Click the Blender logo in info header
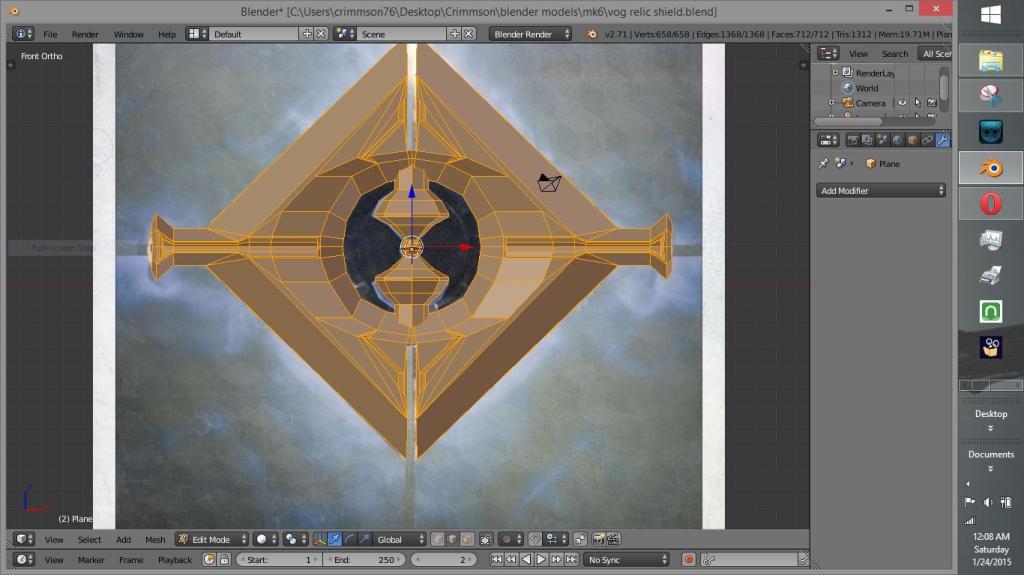Image resolution: width=1024 pixels, height=575 pixels. coord(592,34)
